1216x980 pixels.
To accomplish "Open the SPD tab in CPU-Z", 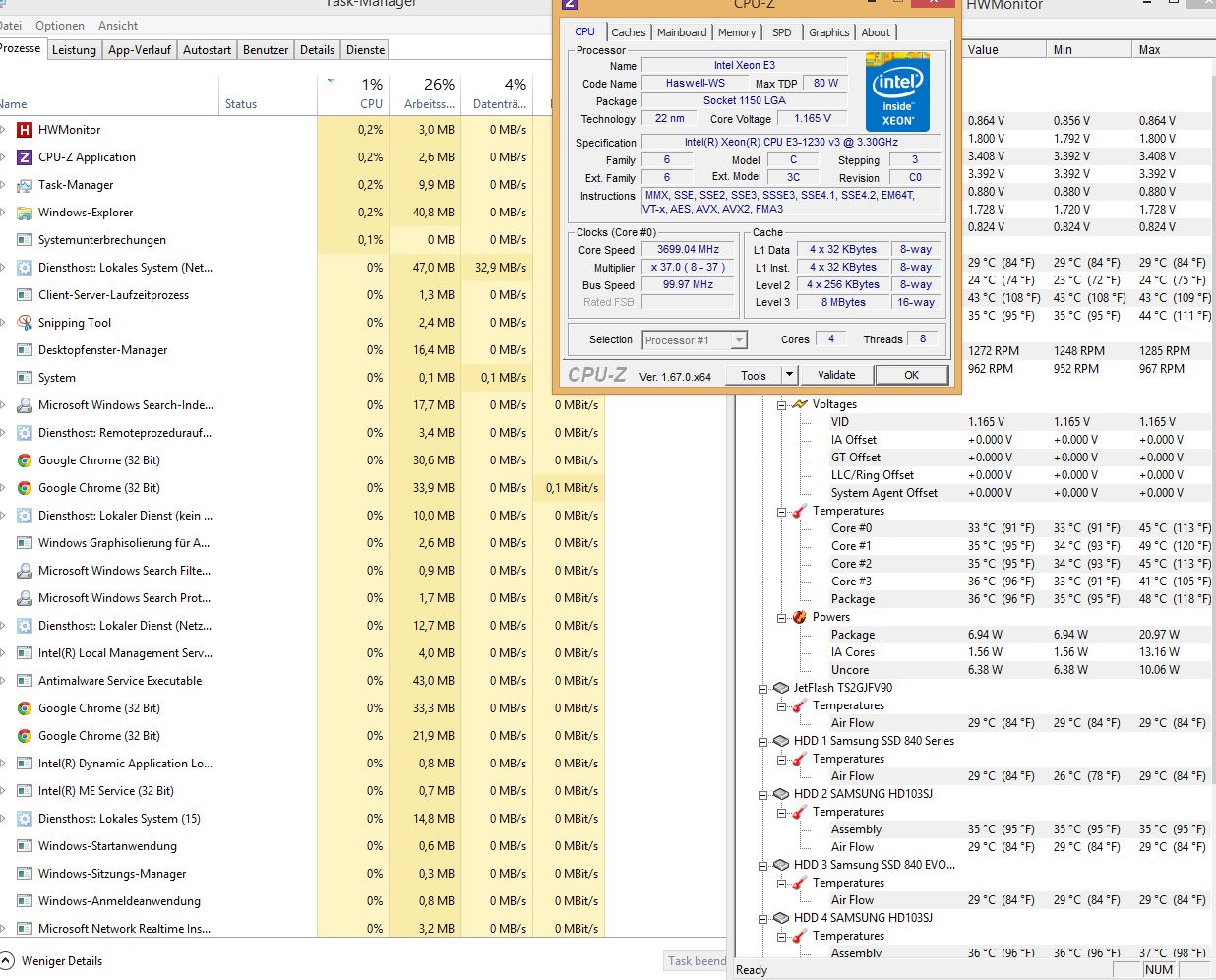I will pyautogui.click(x=782, y=32).
